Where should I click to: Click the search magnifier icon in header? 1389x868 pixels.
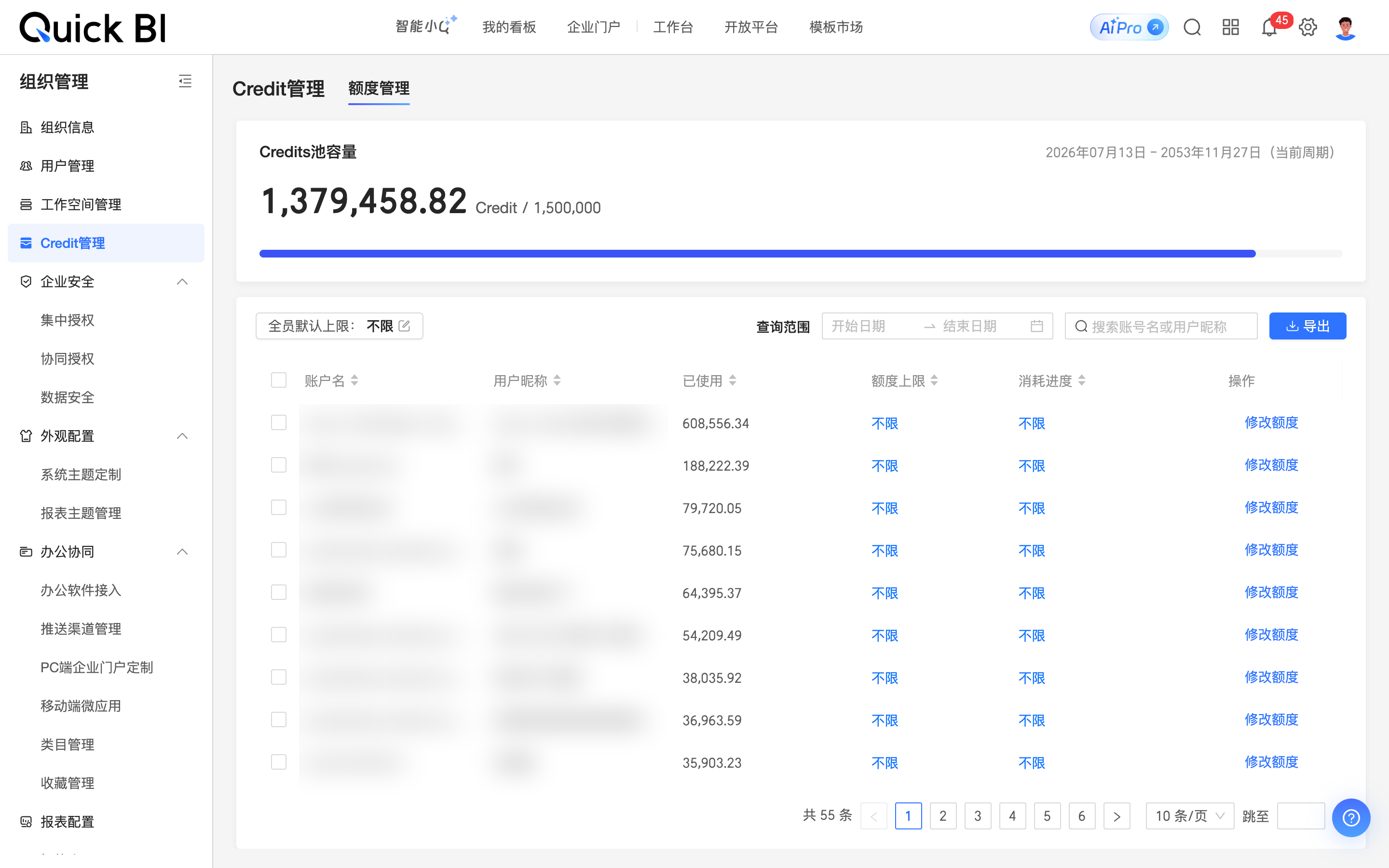(x=1192, y=27)
